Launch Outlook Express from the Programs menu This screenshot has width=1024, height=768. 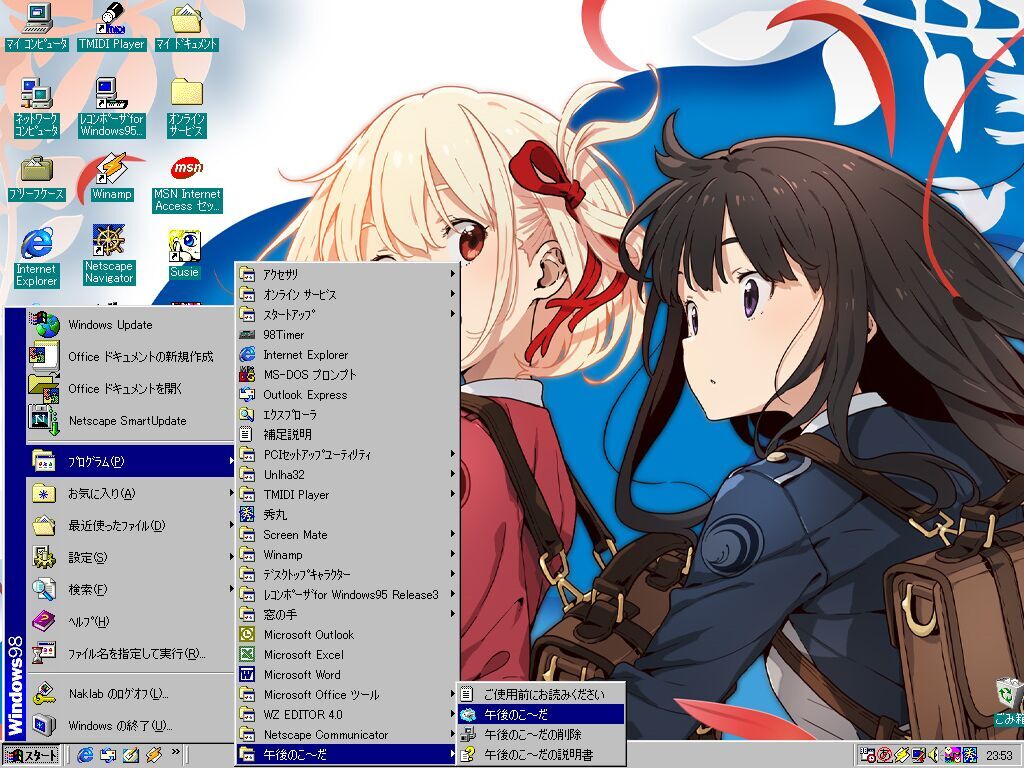[347, 394]
